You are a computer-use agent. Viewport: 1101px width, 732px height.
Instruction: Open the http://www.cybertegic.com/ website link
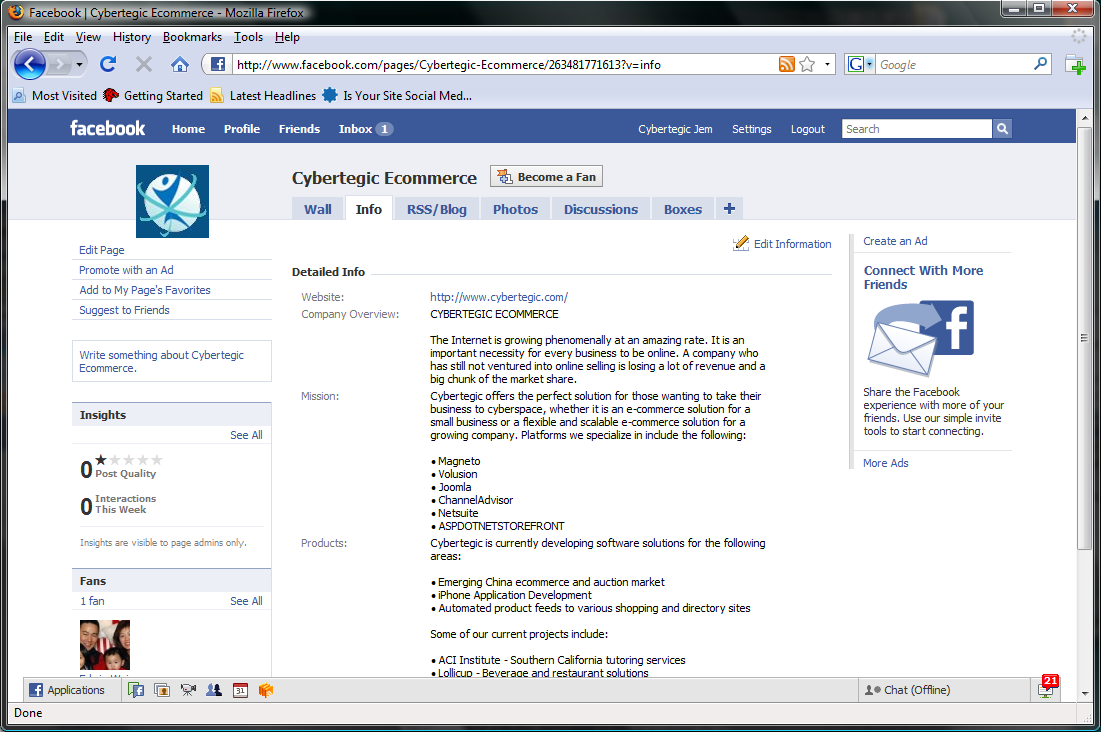(499, 297)
